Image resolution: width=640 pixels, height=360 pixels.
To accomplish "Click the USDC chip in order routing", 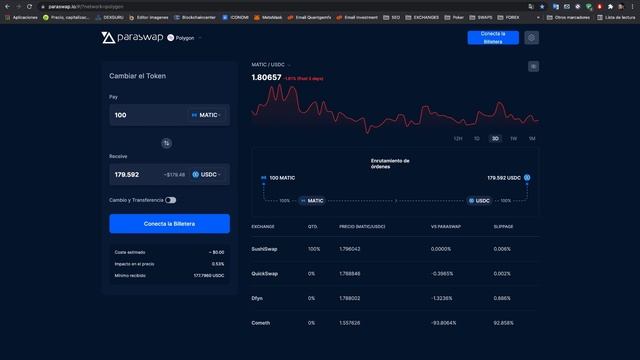I will click(x=479, y=201).
